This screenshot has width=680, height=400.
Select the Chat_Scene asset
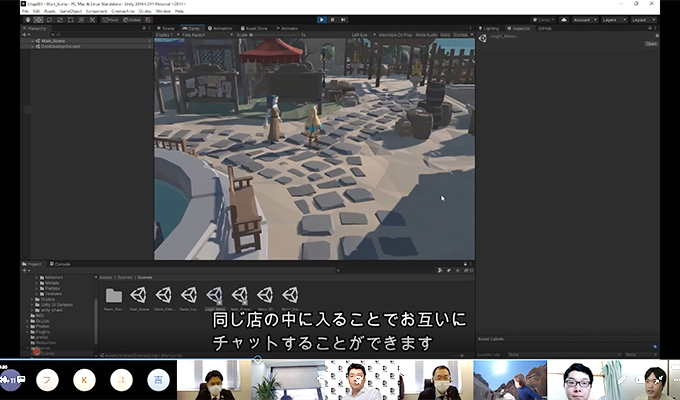[139, 298]
